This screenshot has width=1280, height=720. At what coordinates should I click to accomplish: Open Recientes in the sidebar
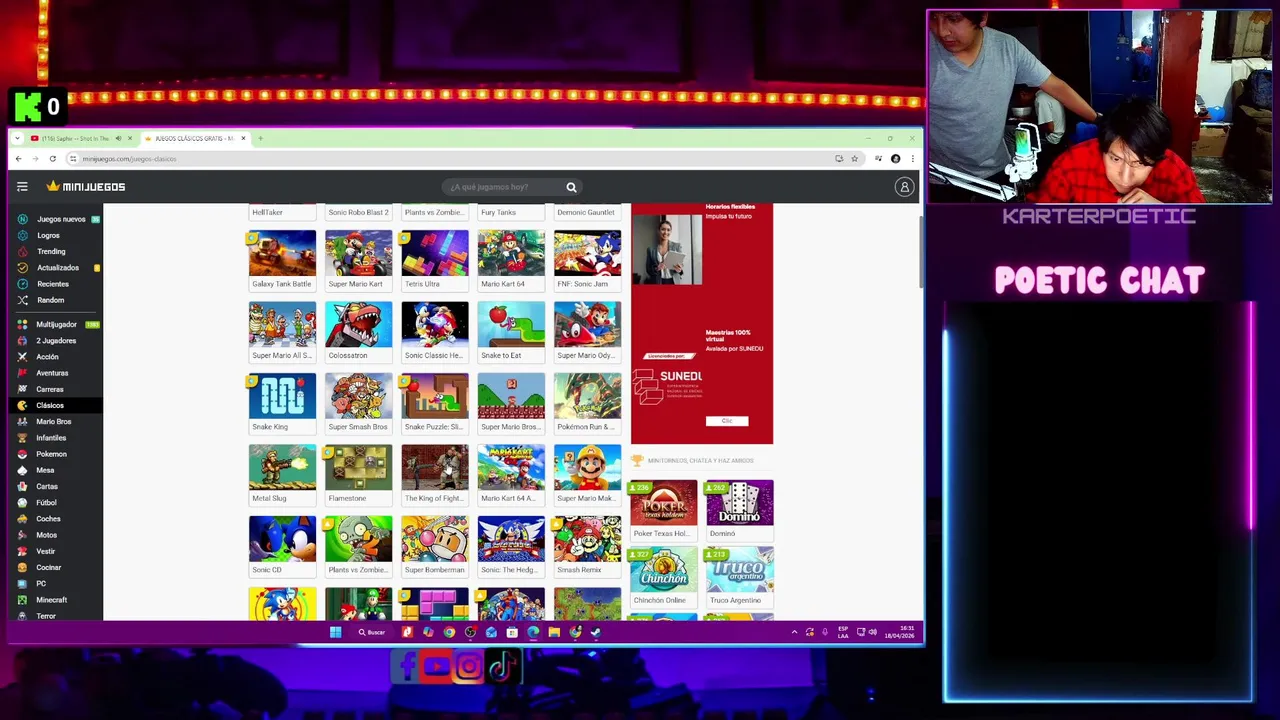[x=54, y=284]
